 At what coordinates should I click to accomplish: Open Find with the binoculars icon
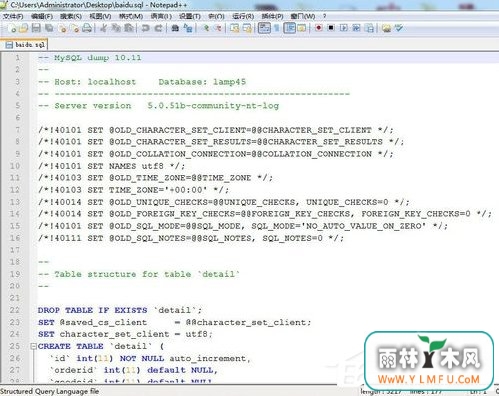pyautogui.click(x=175, y=28)
